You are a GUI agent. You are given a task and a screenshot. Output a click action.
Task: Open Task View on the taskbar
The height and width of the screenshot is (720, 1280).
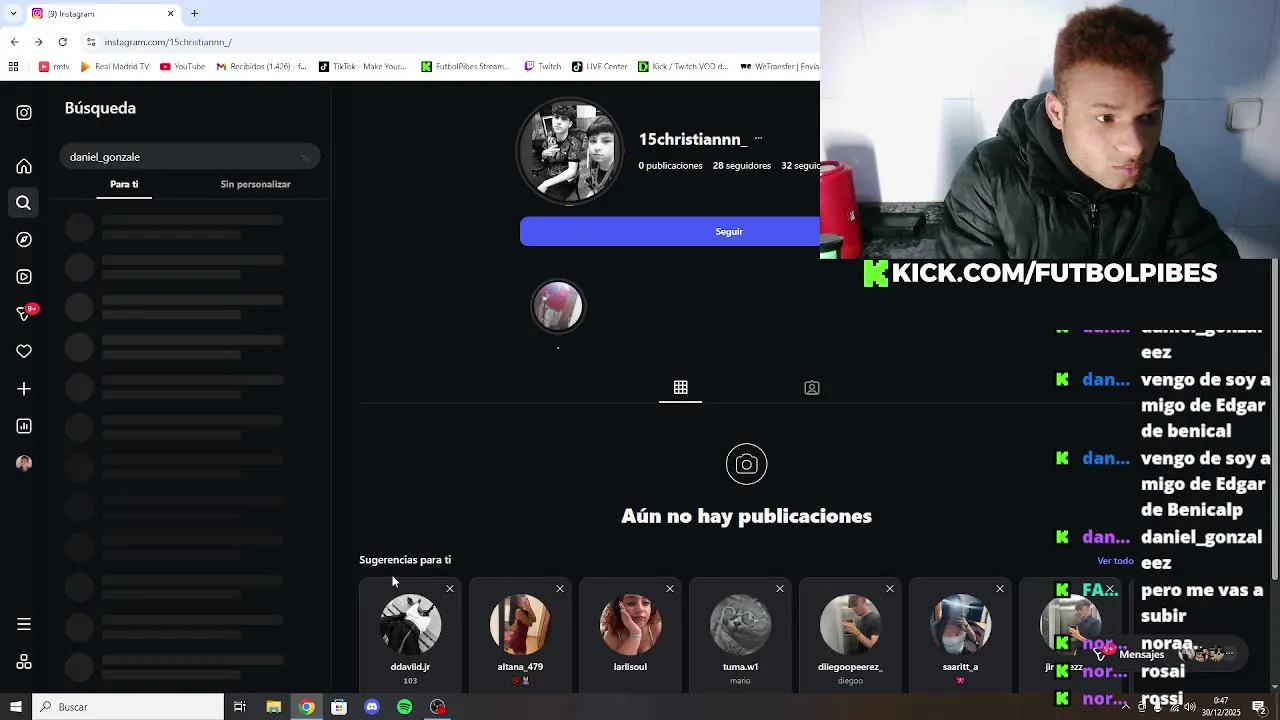(240, 707)
